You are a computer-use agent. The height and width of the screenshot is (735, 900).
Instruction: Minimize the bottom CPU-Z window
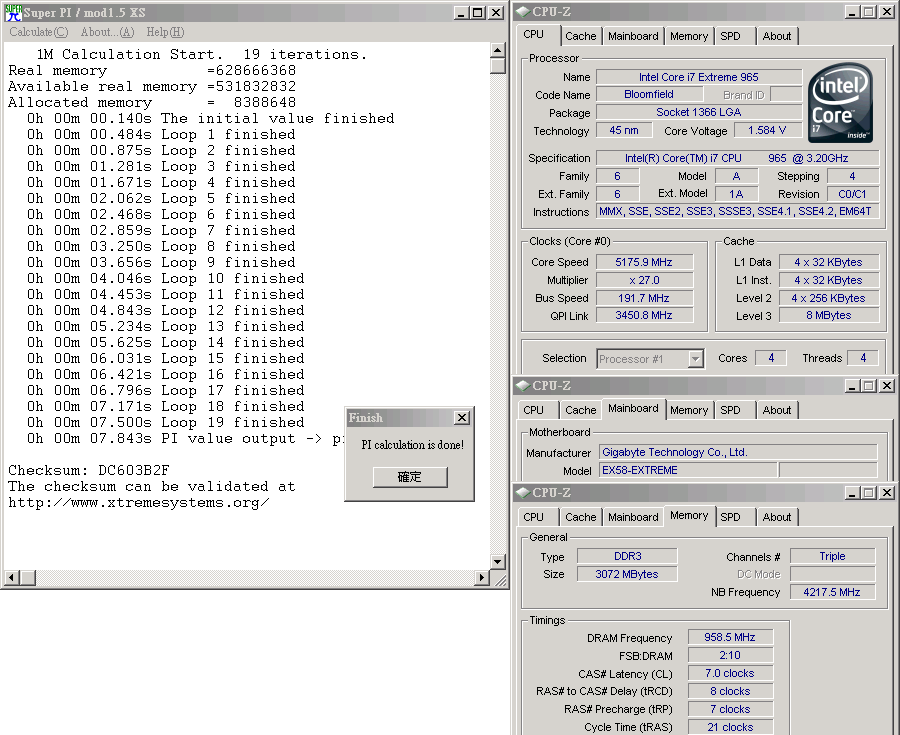tap(852, 493)
